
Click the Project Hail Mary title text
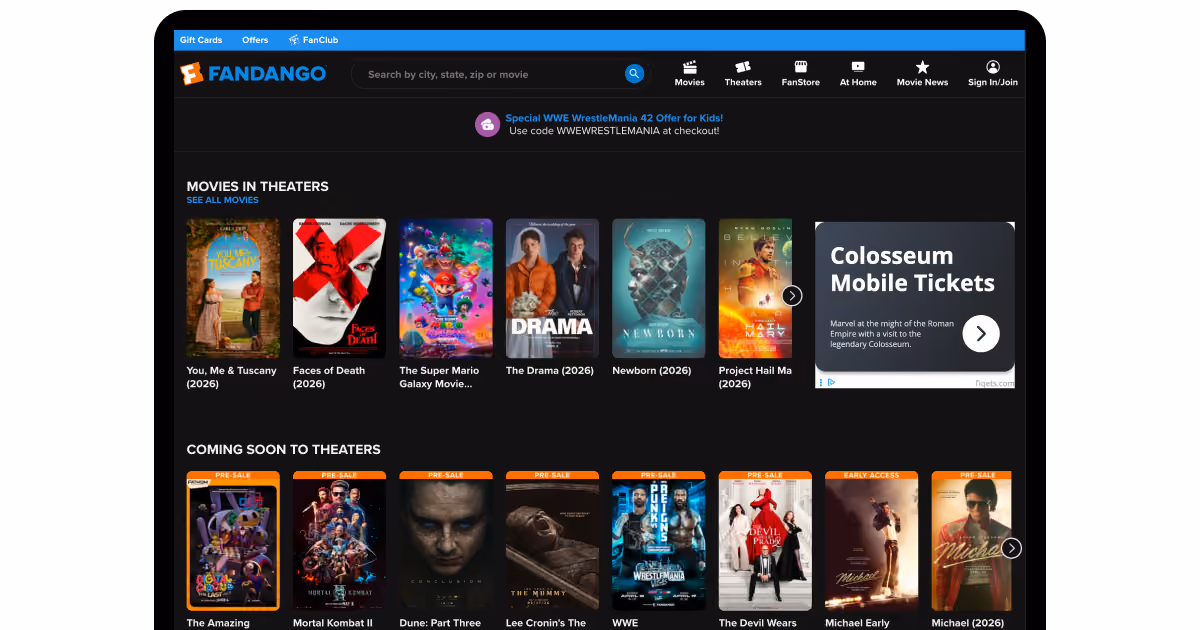click(755, 377)
